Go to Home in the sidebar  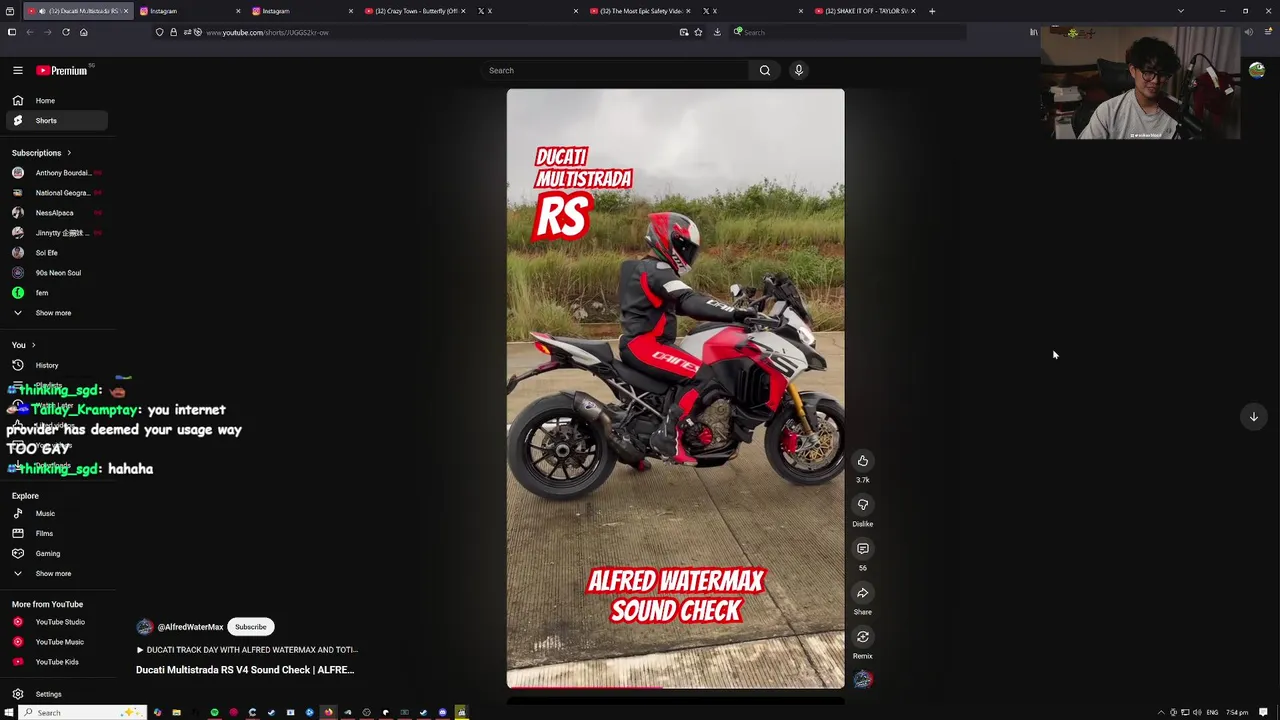tap(57, 100)
